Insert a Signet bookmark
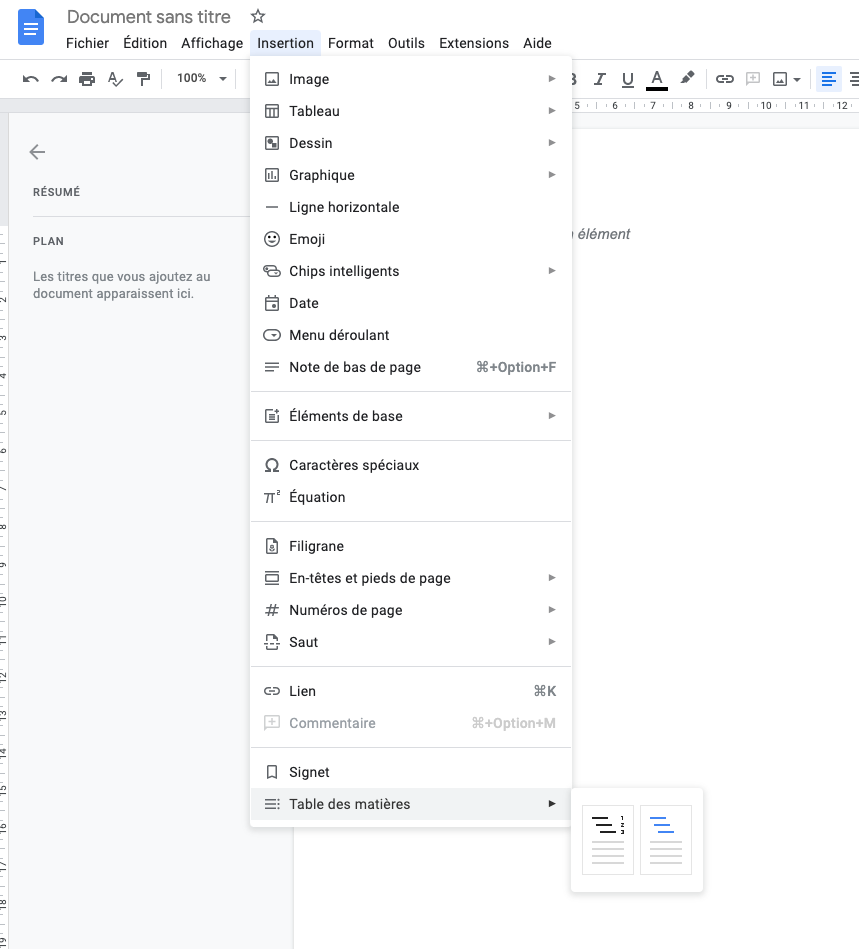859x949 pixels. coord(410,772)
